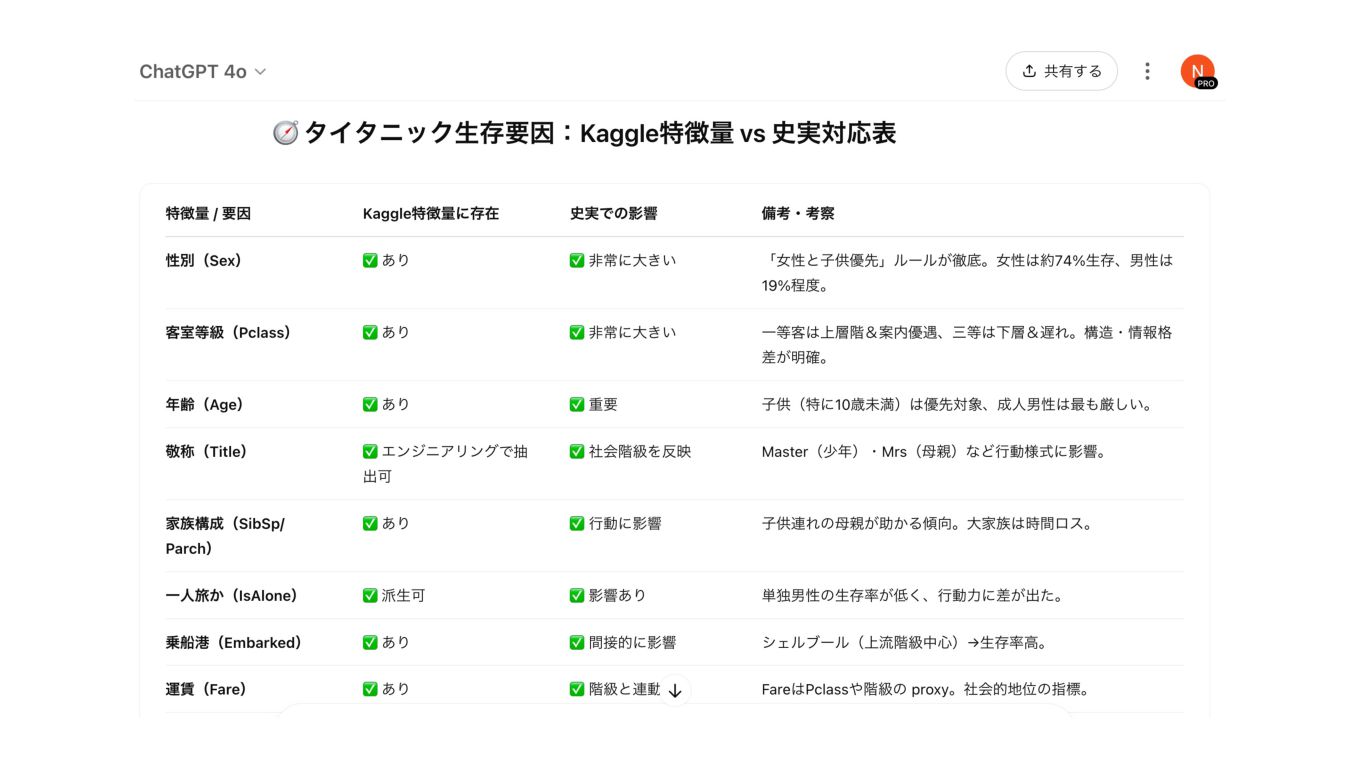
Task: Click the green check beside 社会階級を反映
Action: pyautogui.click(x=577, y=451)
